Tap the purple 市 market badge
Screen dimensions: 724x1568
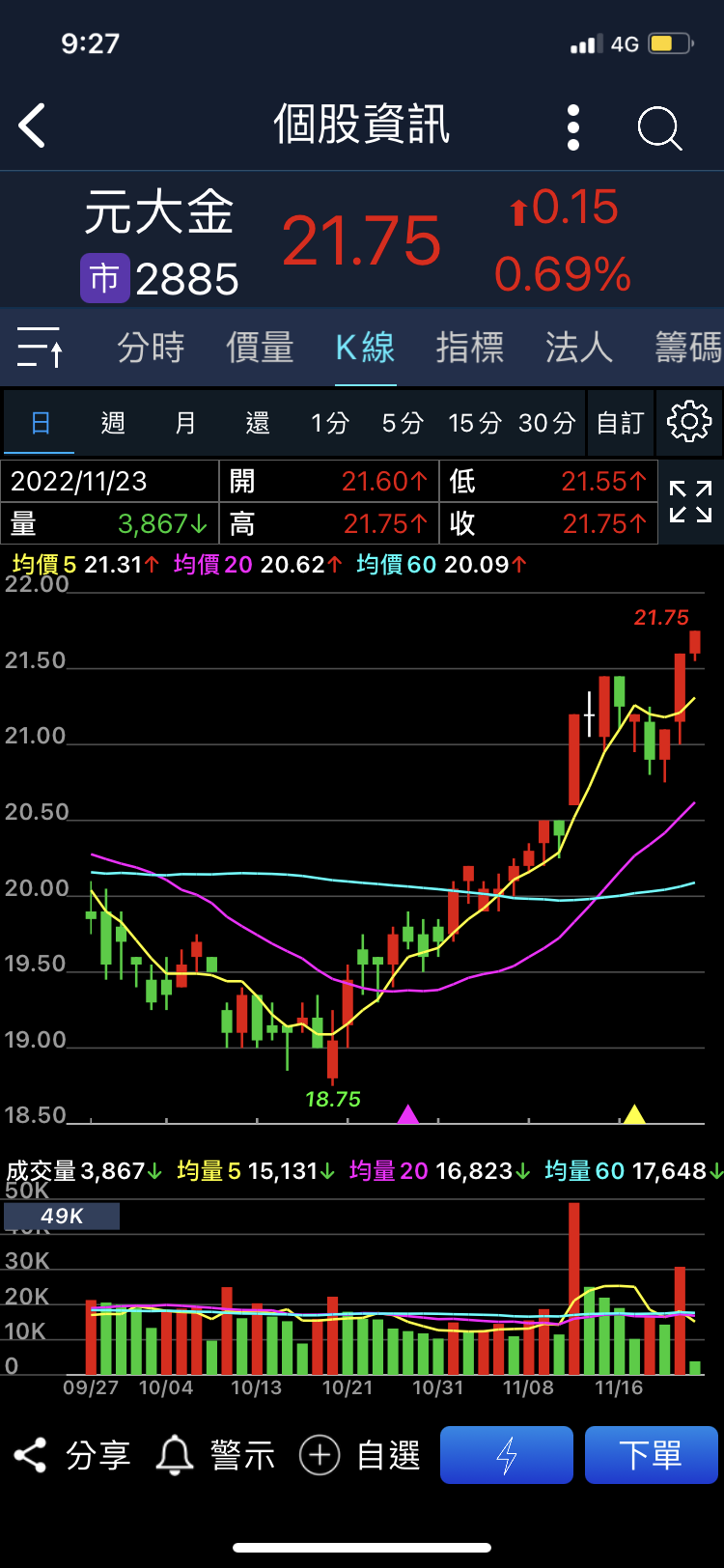(x=104, y=278)
